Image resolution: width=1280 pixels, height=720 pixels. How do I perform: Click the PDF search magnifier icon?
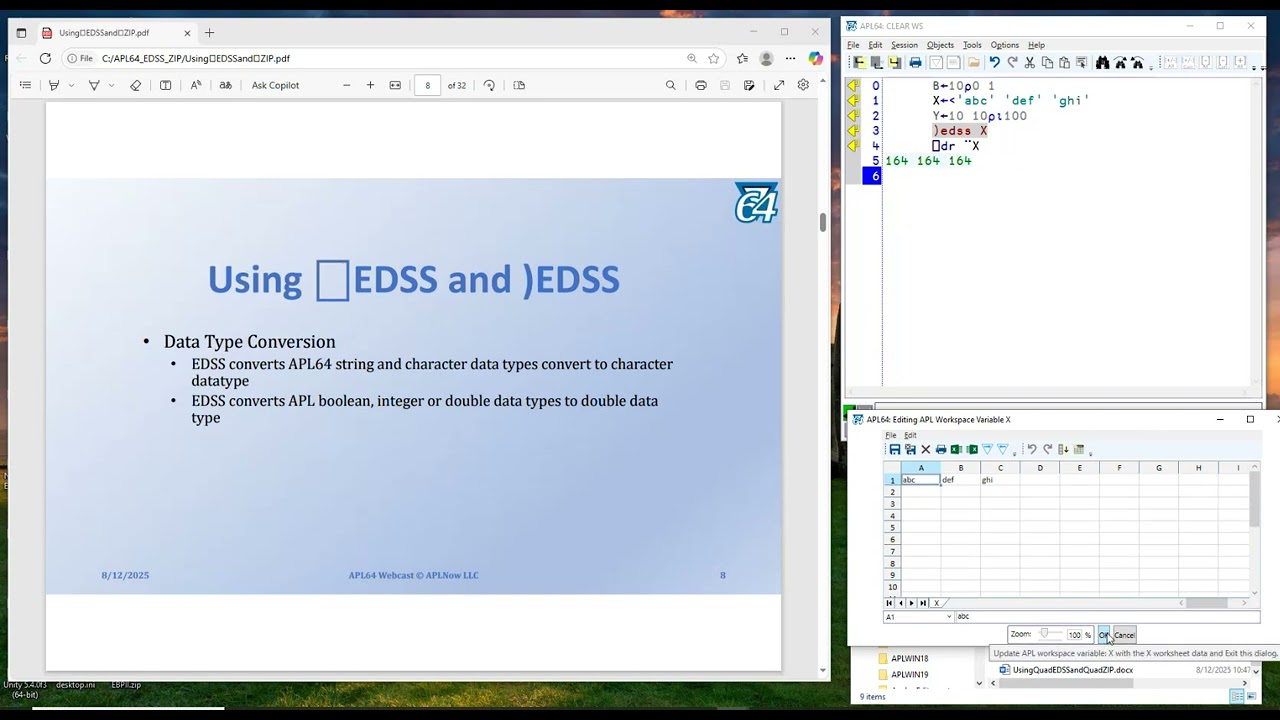coord(671,85)
